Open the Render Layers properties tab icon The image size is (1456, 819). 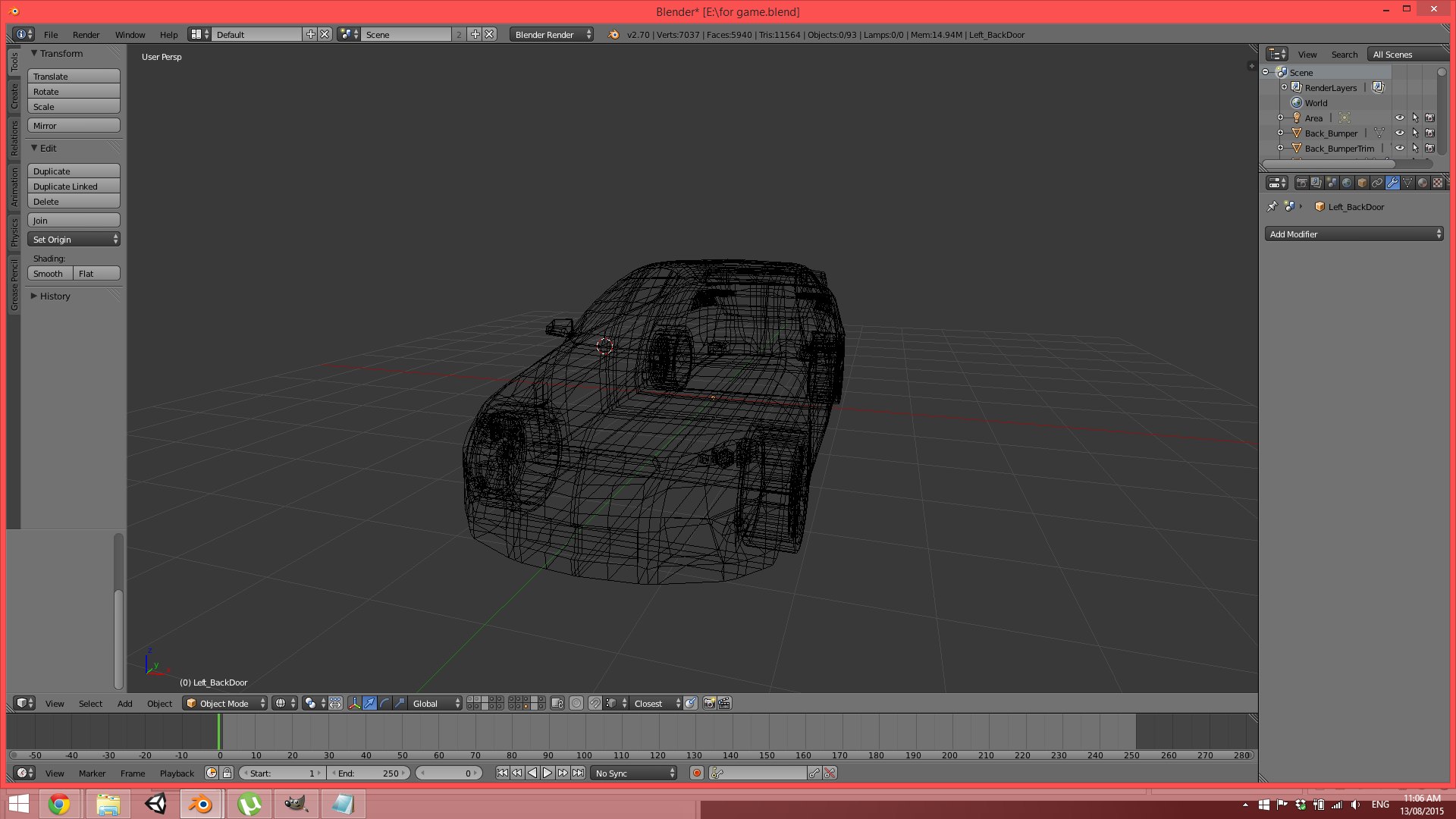click(x=1316, y=183)
